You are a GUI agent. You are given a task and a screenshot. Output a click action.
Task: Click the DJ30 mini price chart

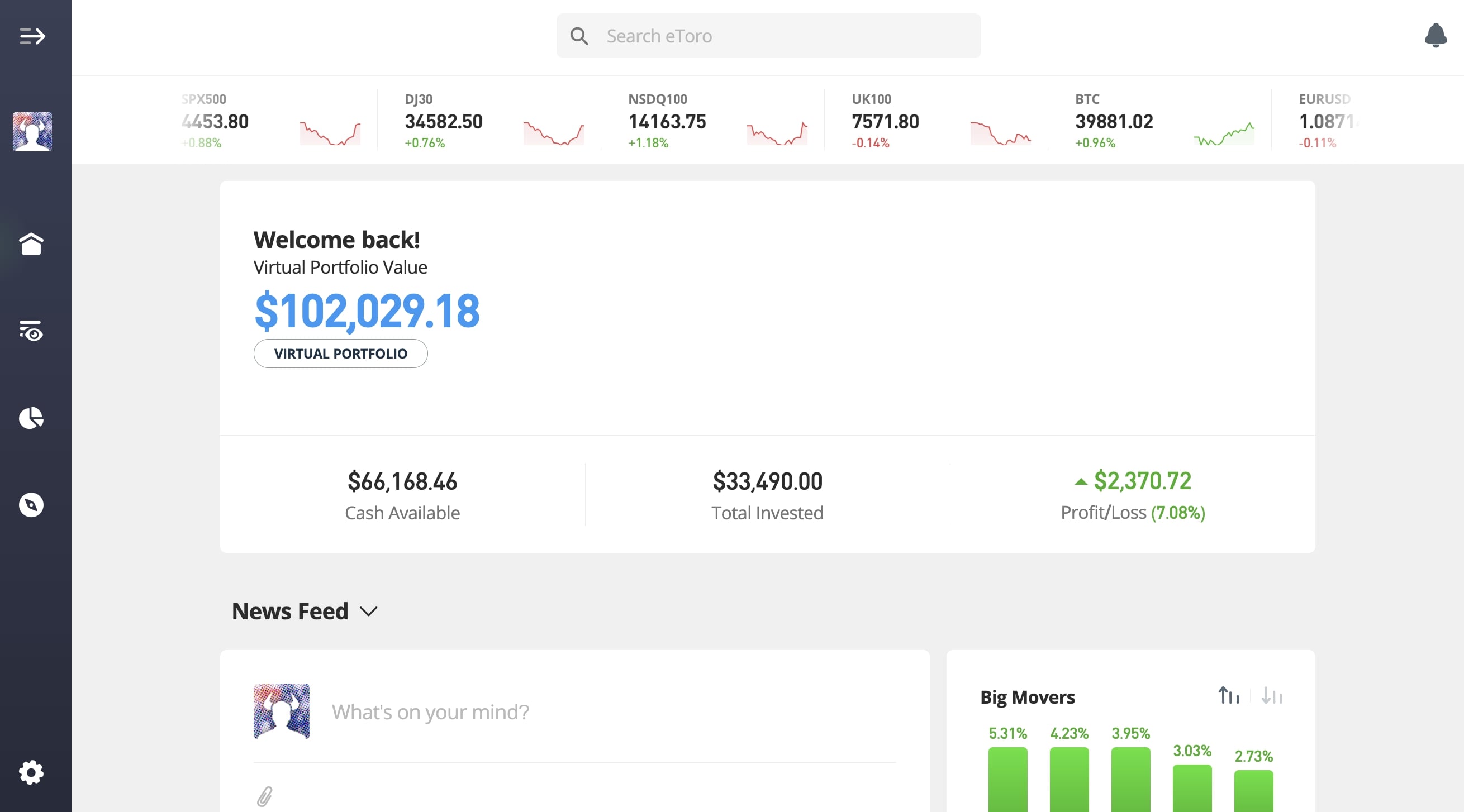pyautogui.click(x=554, y=133)
